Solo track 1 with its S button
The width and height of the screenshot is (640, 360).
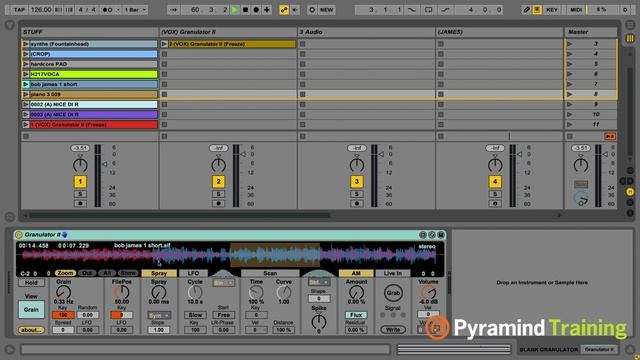(80, 194)
